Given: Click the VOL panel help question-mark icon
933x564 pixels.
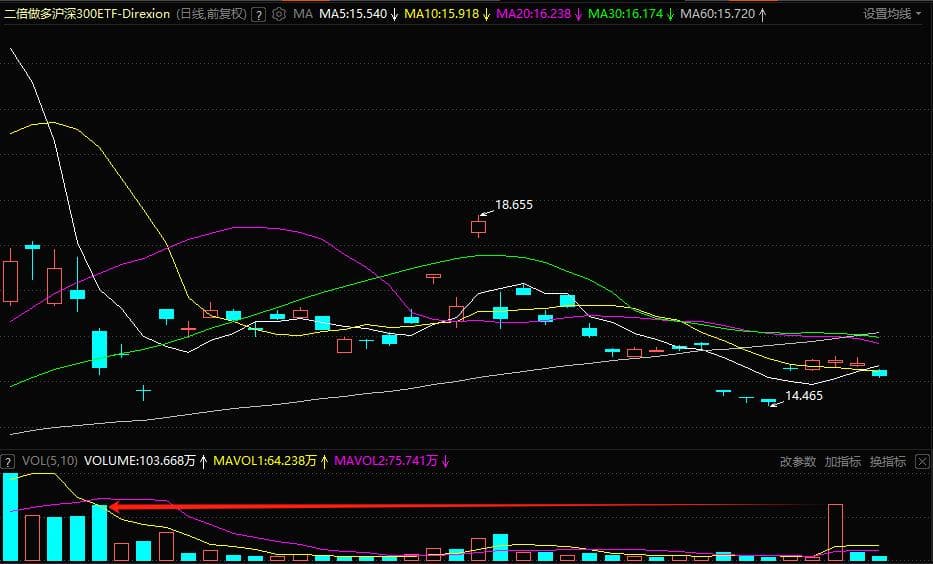Looking at the screenshot, I should [x=9, y=462].
